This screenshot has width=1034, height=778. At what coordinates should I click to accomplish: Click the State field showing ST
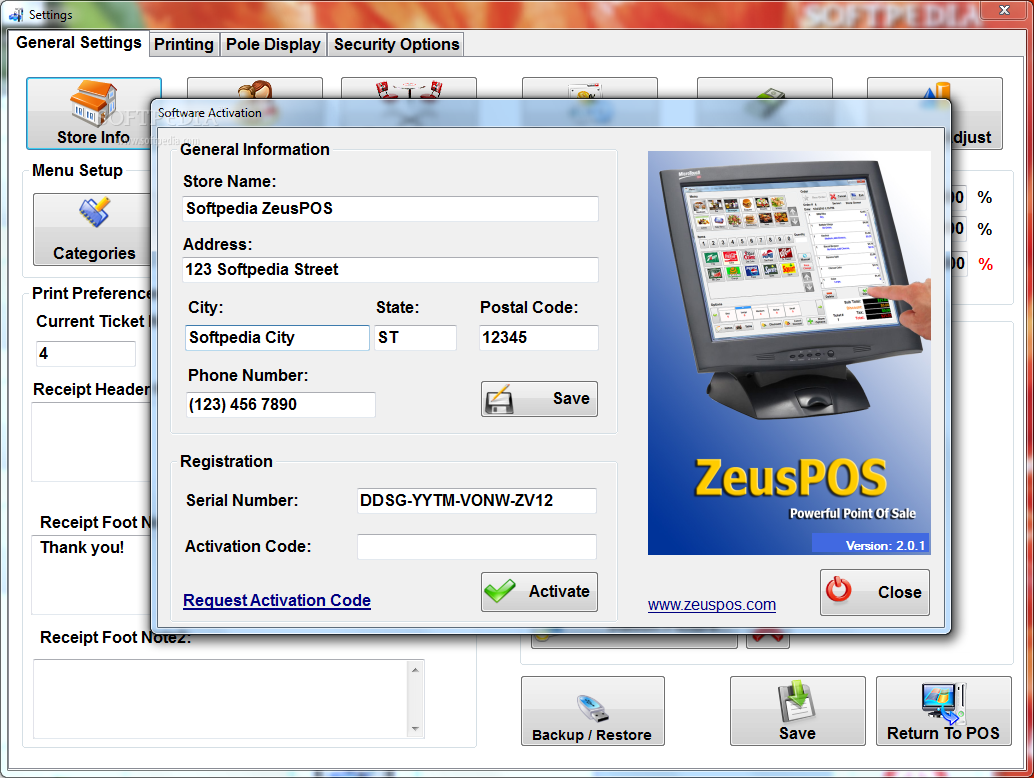coord(415,338)
